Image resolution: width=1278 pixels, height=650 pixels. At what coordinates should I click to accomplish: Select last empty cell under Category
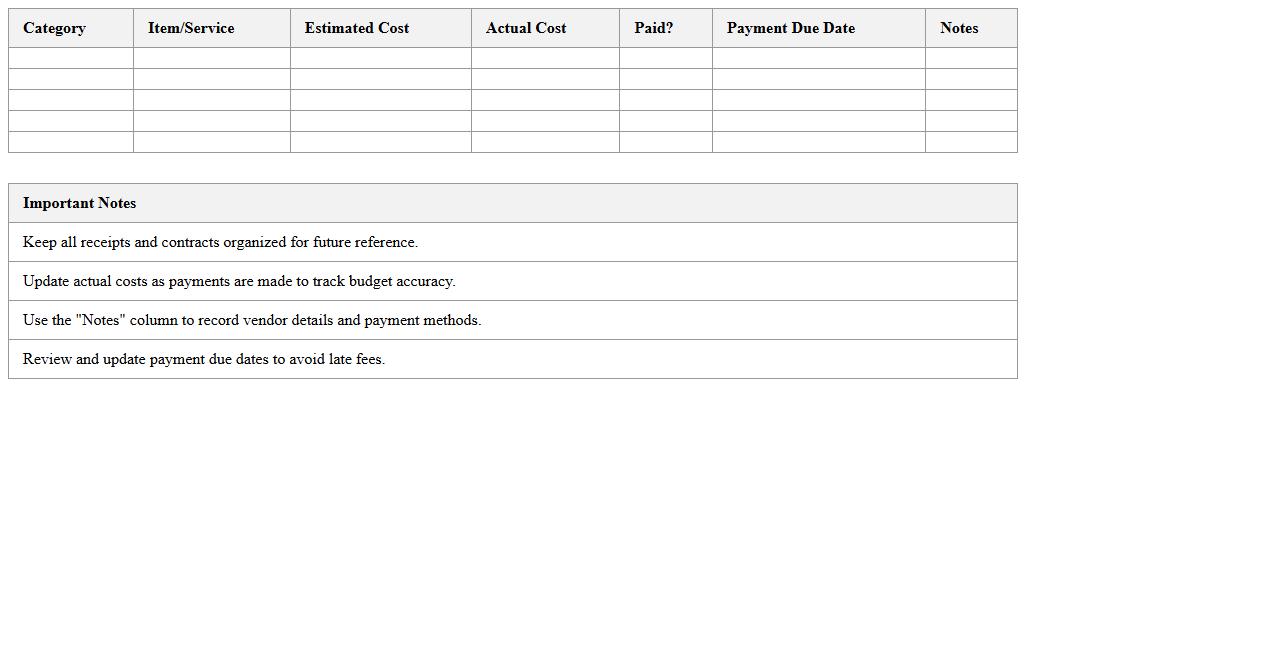point(71,142)
